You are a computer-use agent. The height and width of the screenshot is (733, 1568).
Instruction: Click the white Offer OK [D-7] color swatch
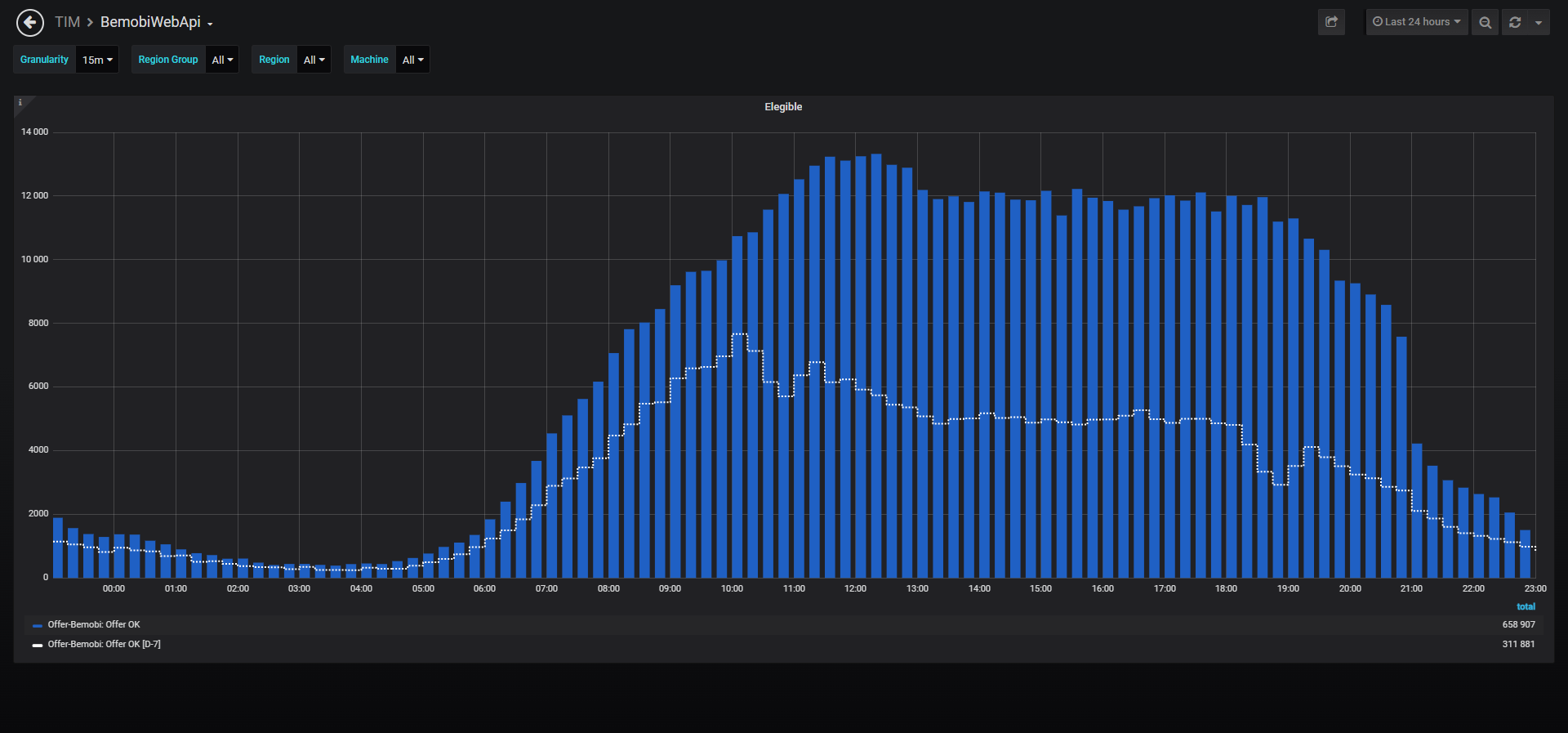click(x=38, y=645)
